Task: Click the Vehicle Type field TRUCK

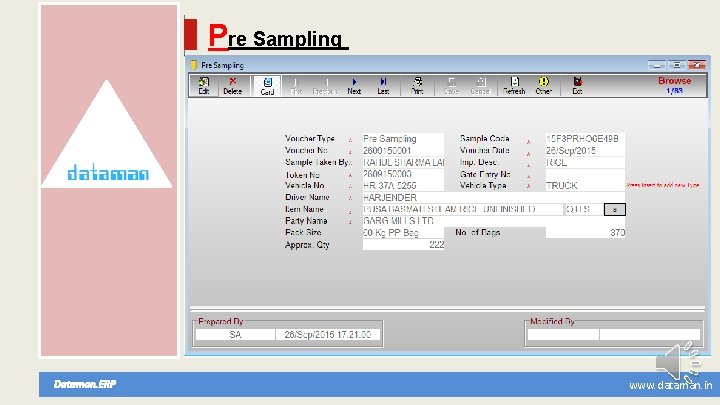Action: 585,186
